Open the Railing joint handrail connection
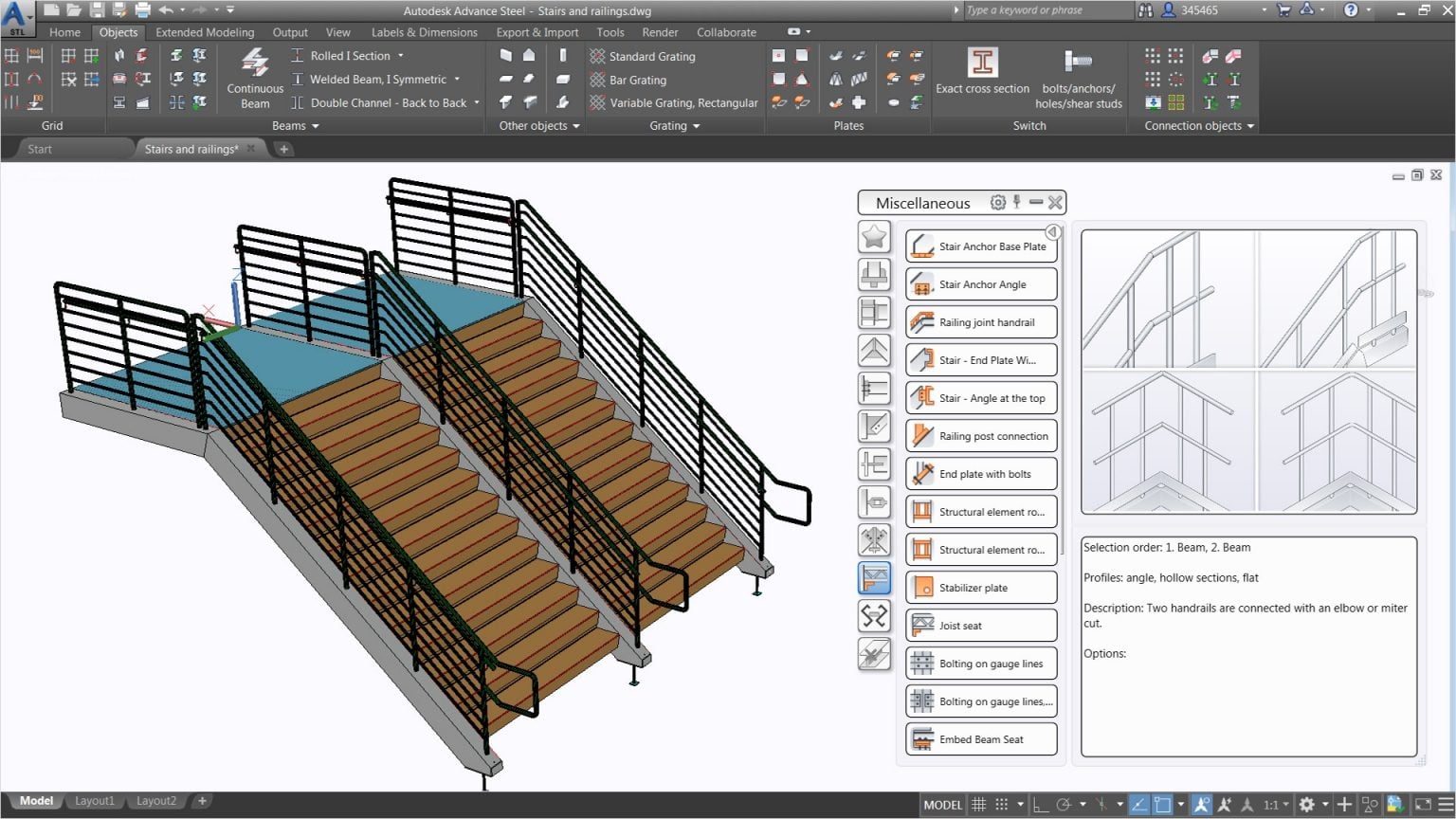Screen dimensions: 1456x819 pos(980,321)
